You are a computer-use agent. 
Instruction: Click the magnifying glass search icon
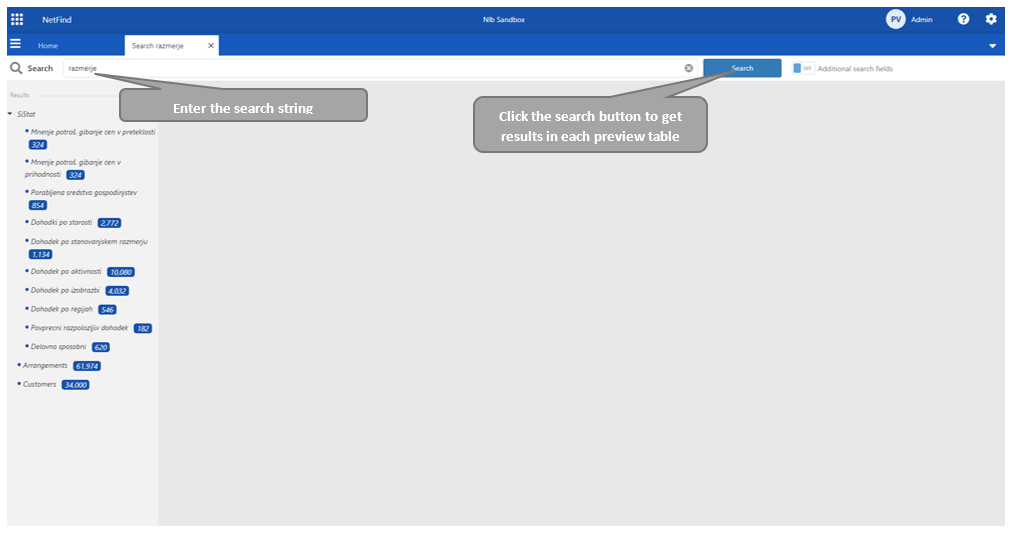(16, 68)
